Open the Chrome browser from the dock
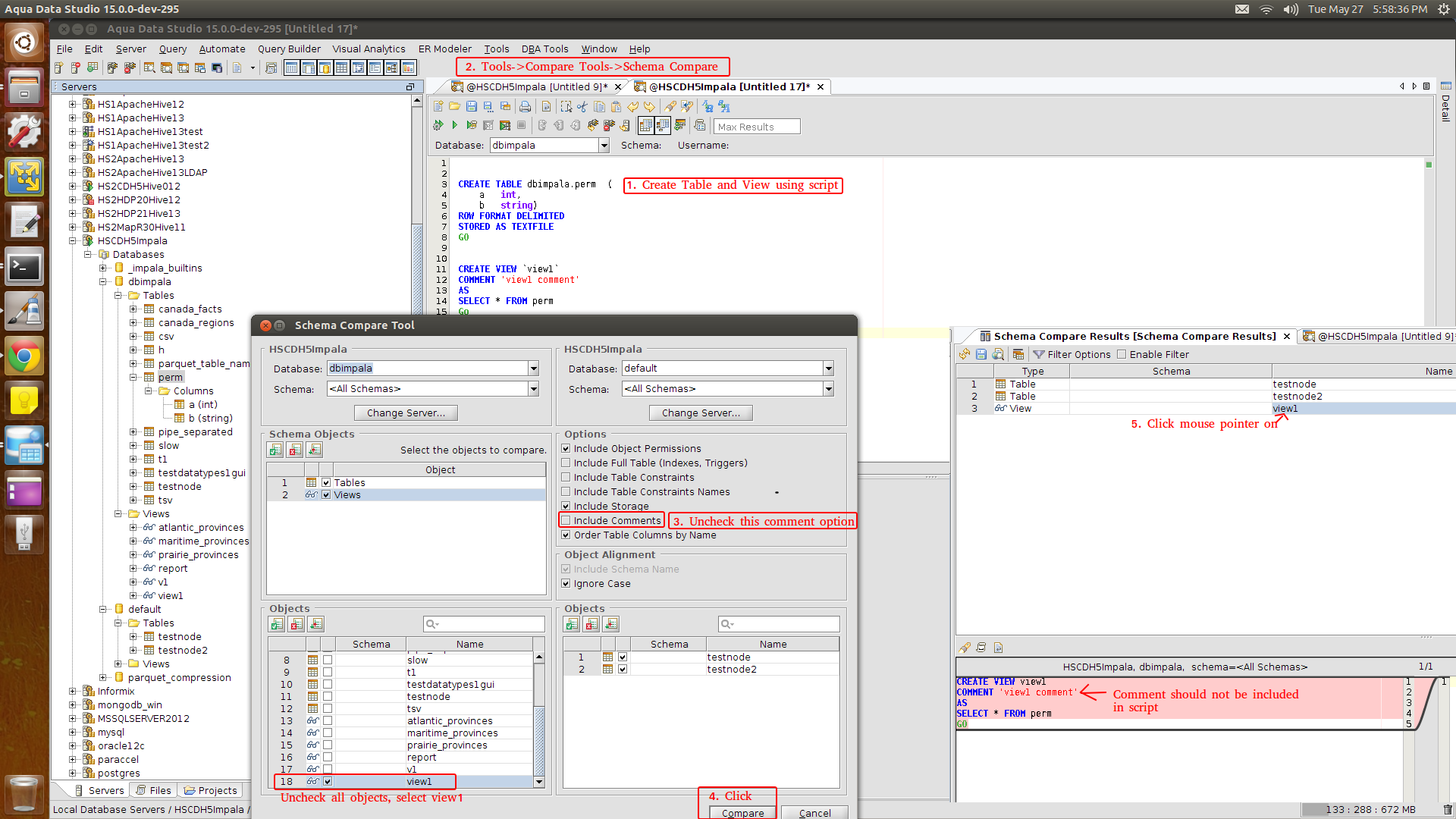The width and height of the screenshot is (1456, 819). point(24,356)
